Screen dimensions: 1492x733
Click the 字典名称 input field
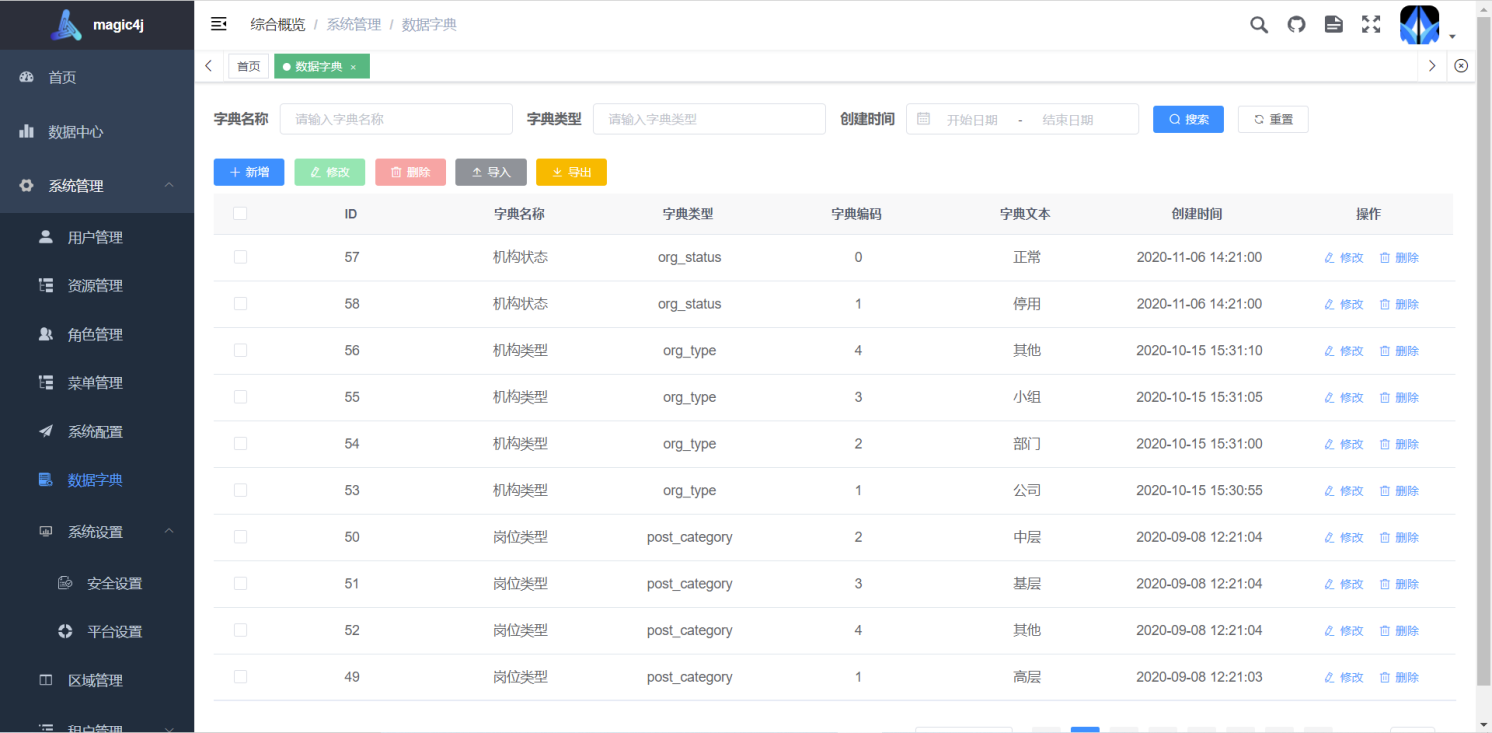click(x=396, y=118)
